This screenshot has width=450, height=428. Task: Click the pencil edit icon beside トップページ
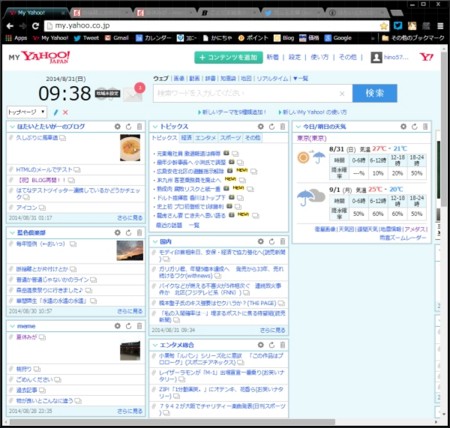(x=56, y=112)
